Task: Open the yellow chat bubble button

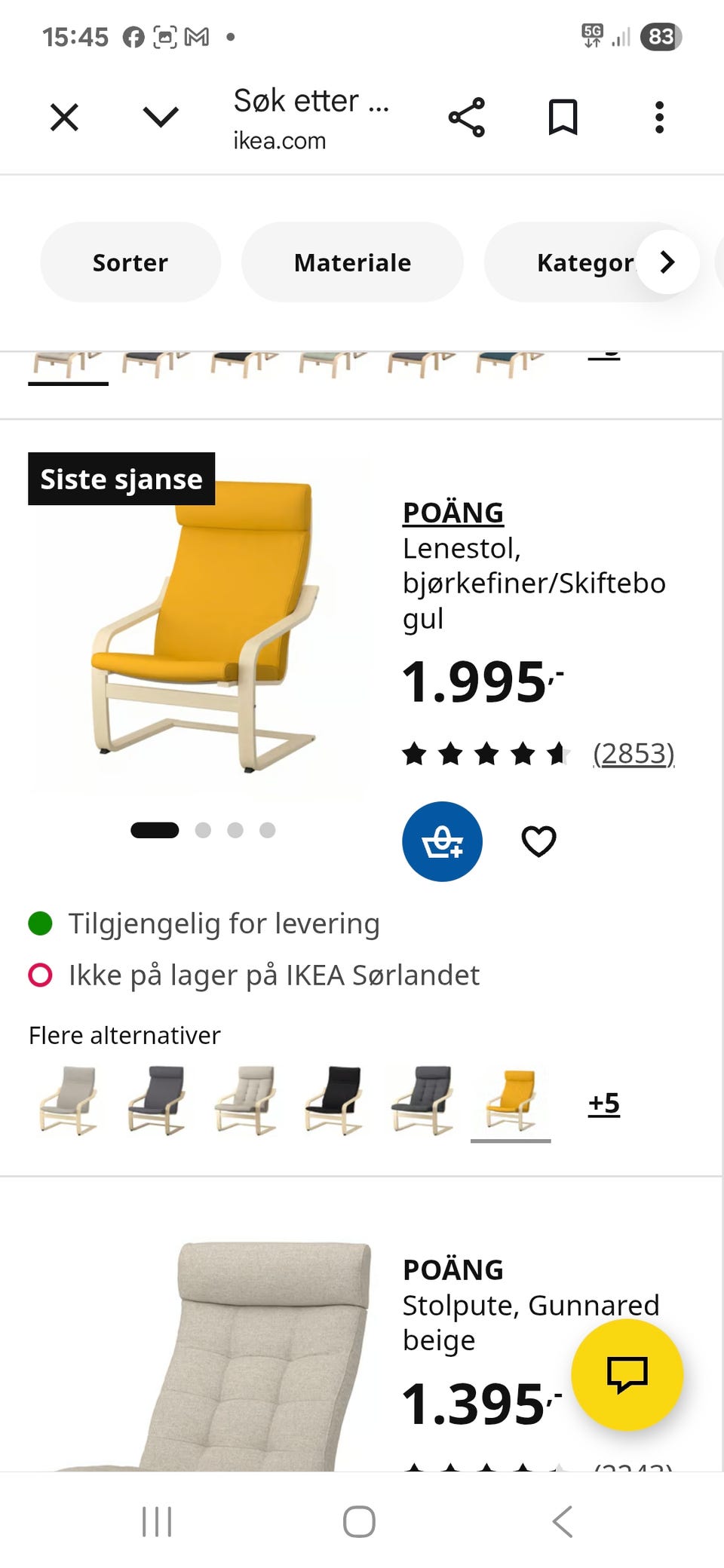Action: pyautogui.click(x=627, y=1374)
